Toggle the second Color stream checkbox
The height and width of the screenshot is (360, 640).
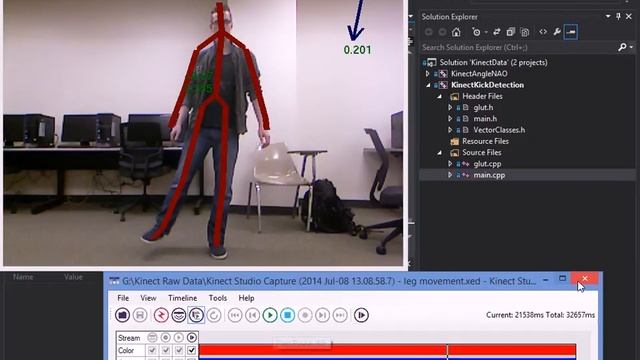(x=165, y=350)
